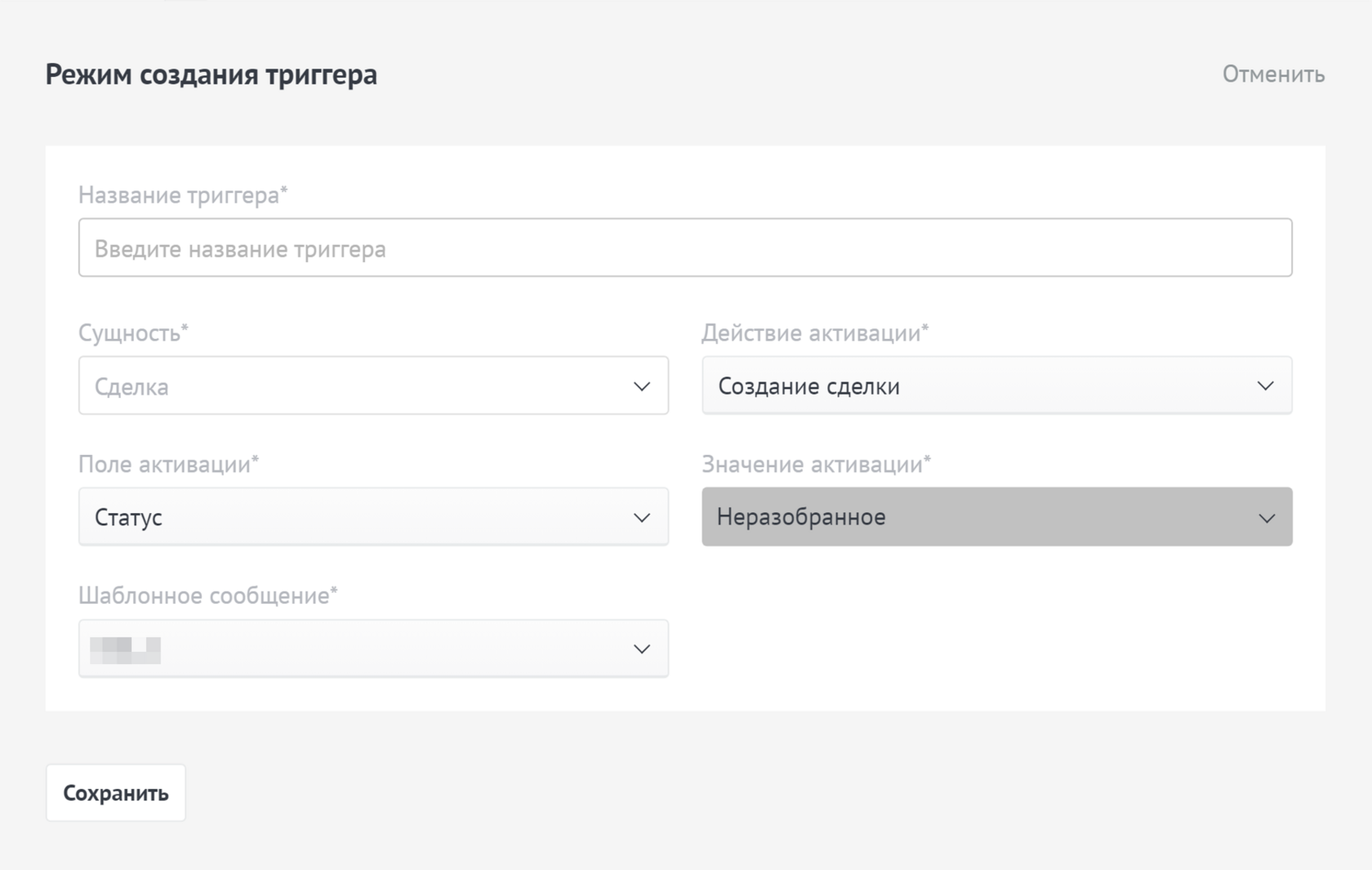Viewport: 1372px width, 870px height.
Task: Click the chevron arrow in Поле активации dropdown
Action: (x=642, y=518)
